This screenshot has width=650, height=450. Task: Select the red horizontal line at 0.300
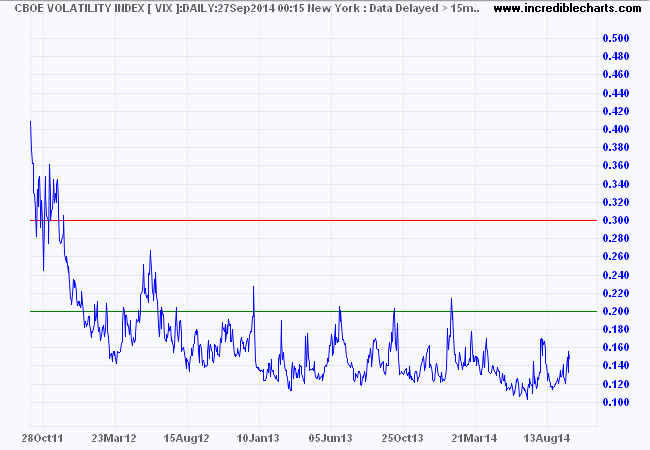[314, 220]
